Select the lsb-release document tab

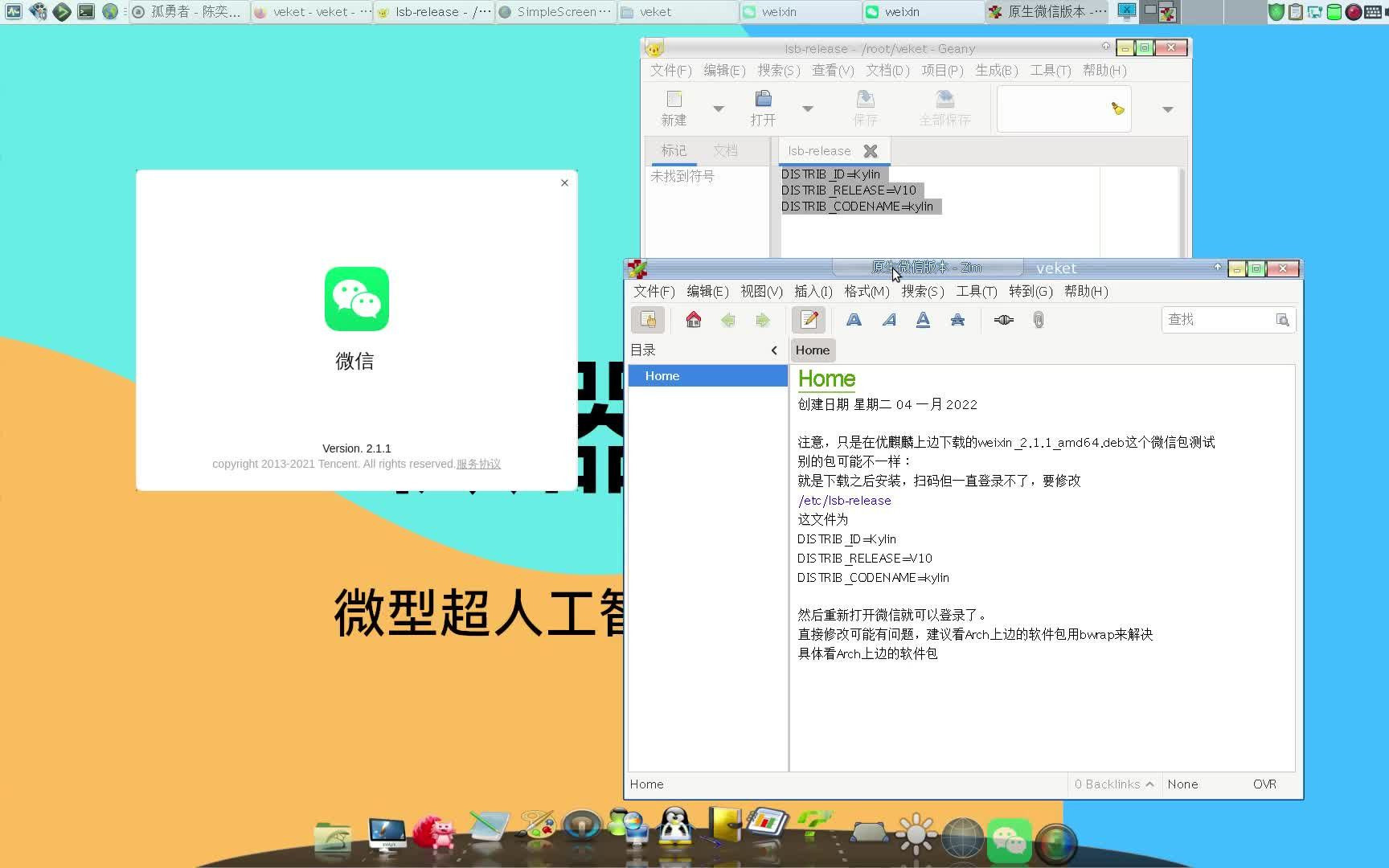[819, 151]
